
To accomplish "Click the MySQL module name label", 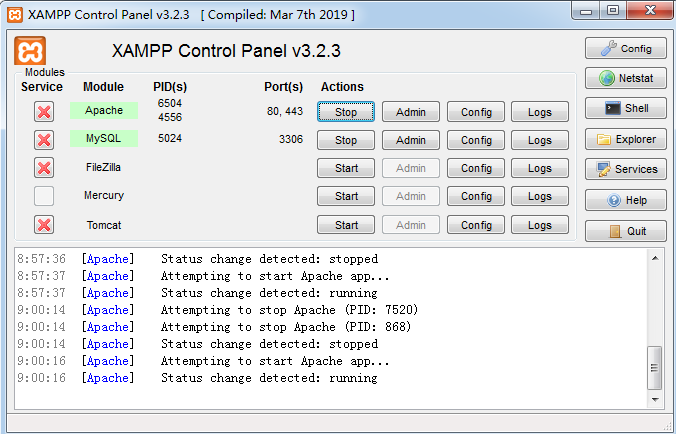I will tap(104, 138).
